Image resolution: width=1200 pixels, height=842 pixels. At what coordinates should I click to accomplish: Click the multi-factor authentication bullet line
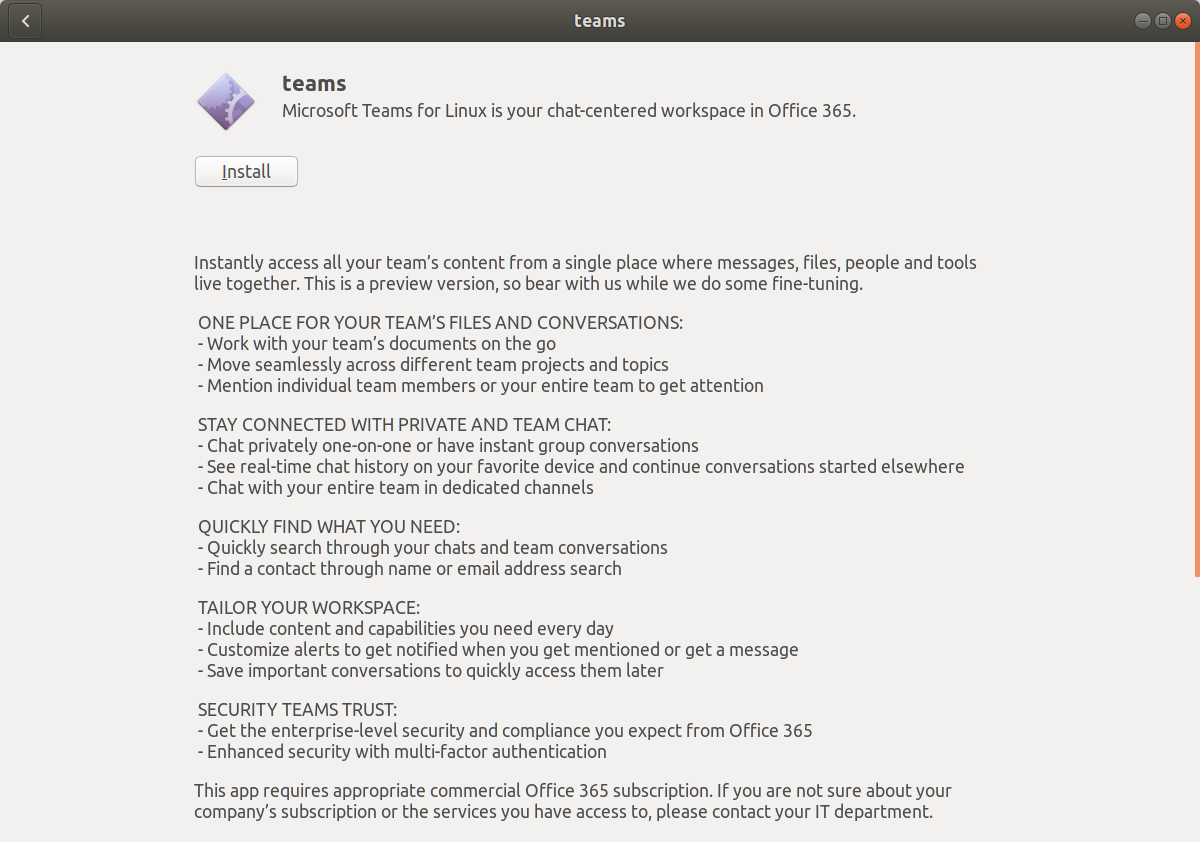402,751
